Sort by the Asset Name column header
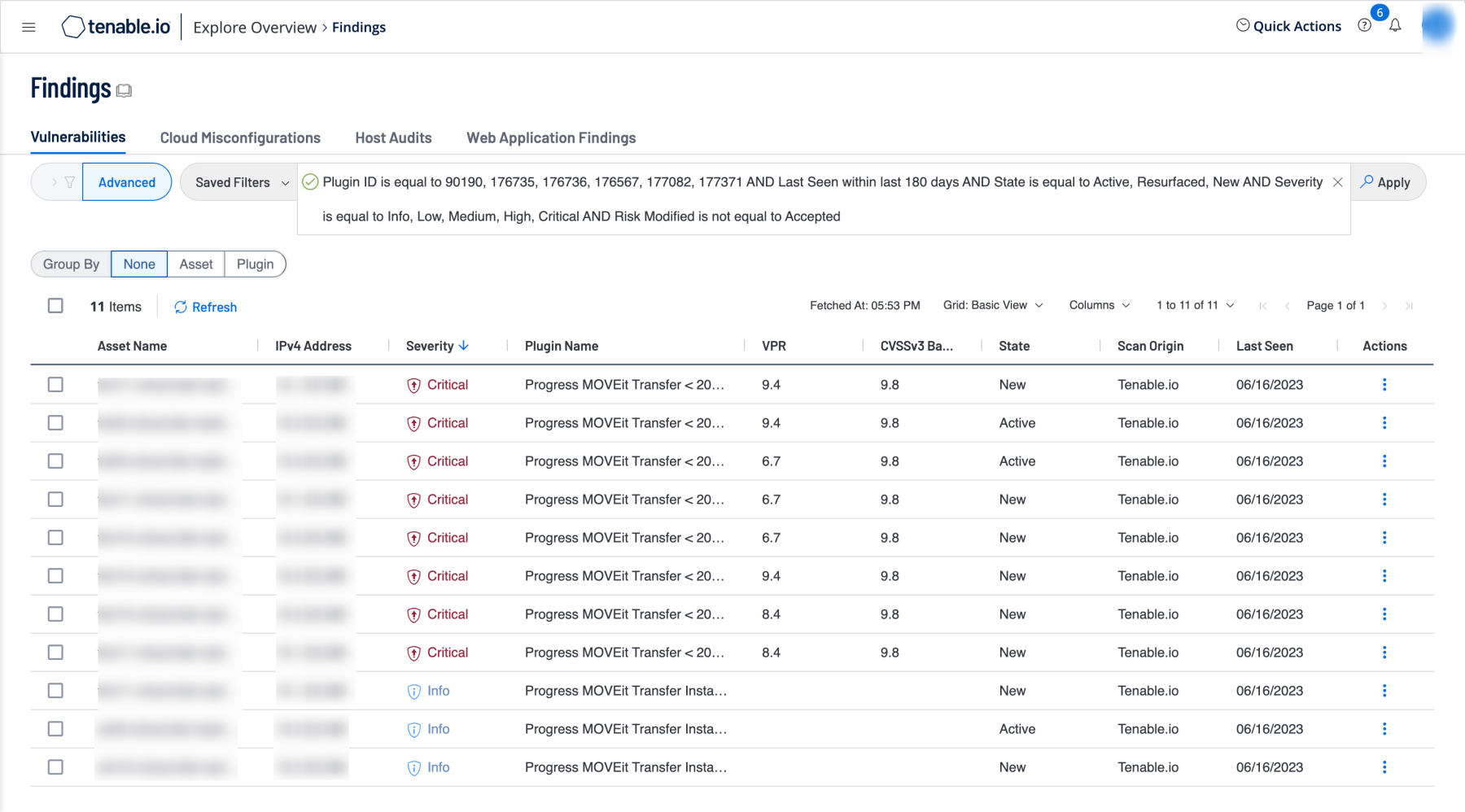 [132, 346]
